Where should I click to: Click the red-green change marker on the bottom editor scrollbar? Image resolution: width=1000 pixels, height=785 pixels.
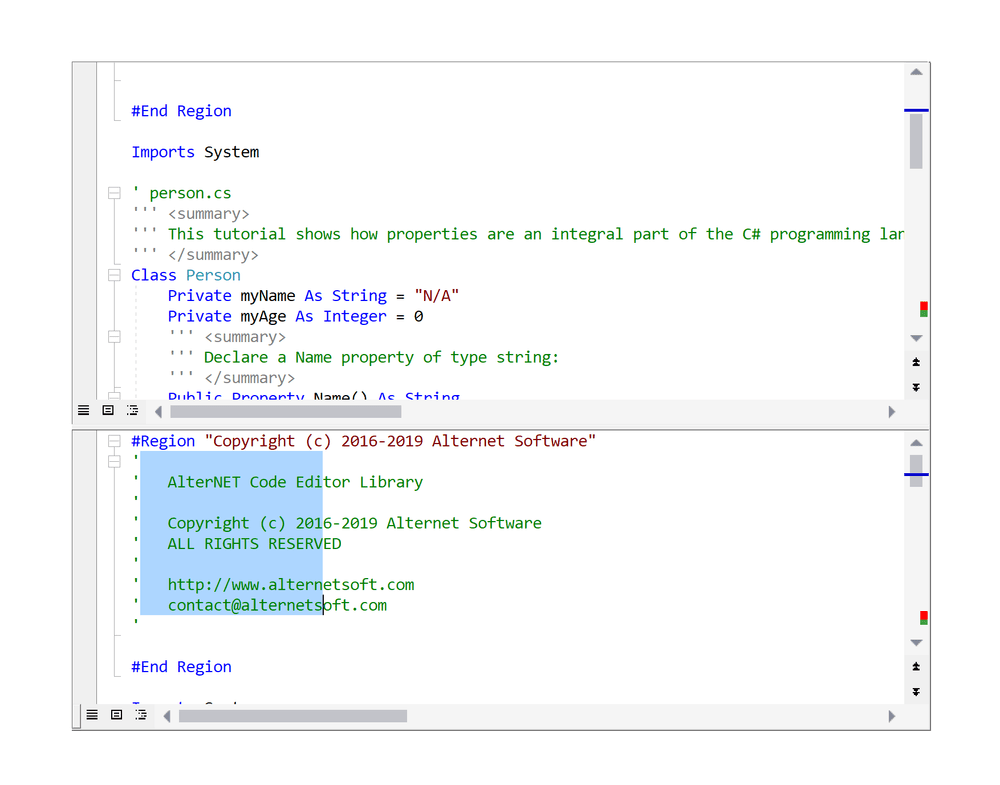coord(923,617)
